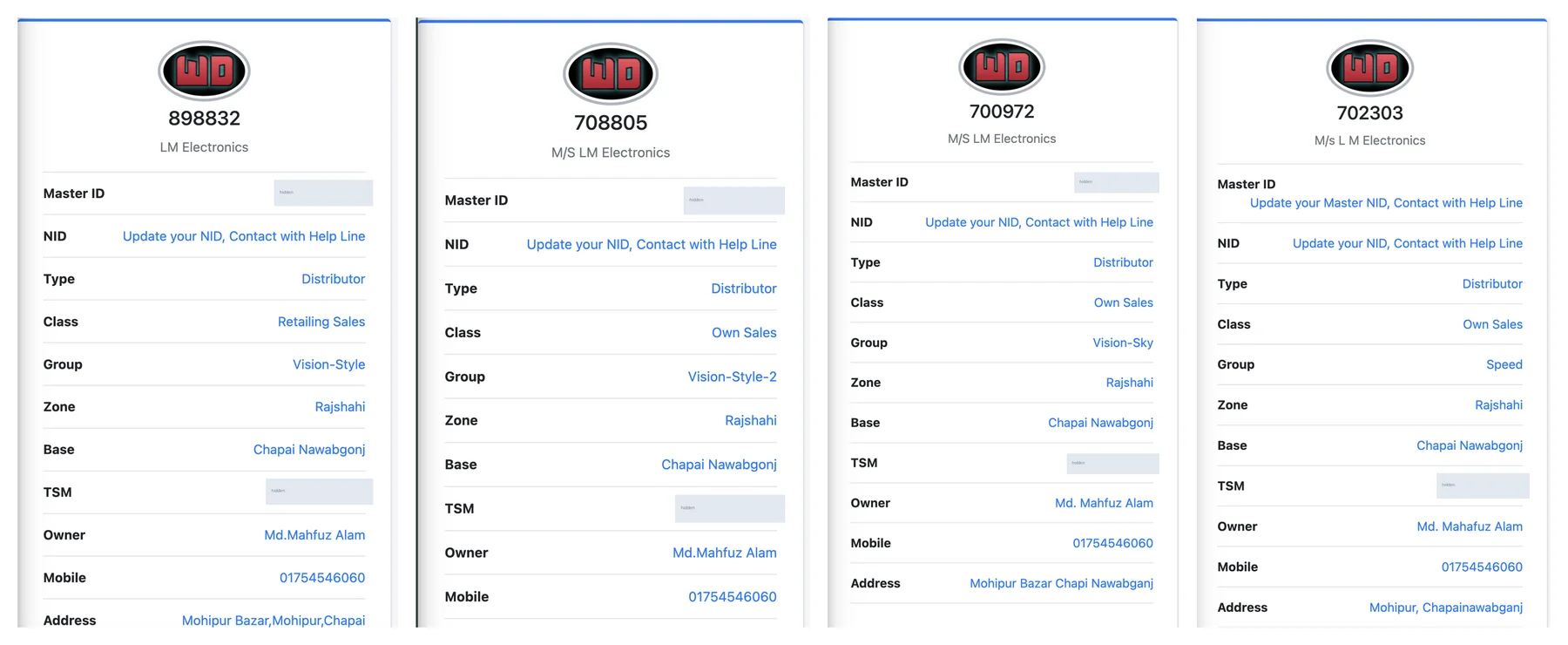Image resolution: width=1568 pixels, height=645 pixels.
Task: Click owner Md. Mahfuz Alam in card 700972
Action: point(1104,503)
